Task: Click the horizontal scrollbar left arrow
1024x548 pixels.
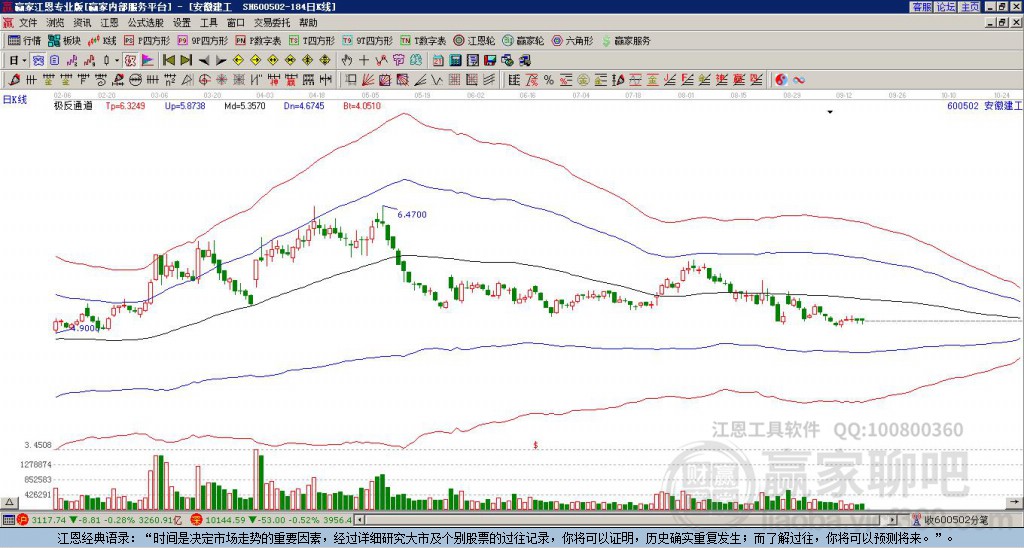Action: click(x=359, y=520)
